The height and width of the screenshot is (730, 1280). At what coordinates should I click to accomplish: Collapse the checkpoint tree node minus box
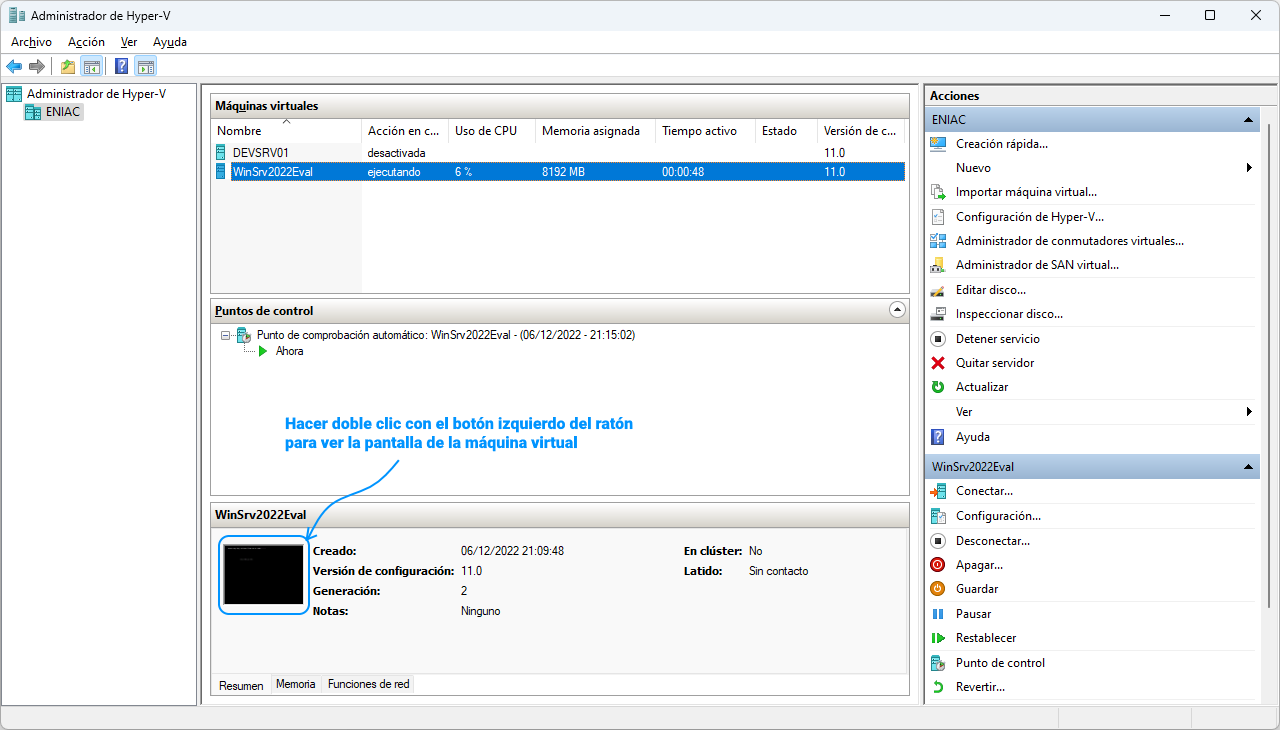[226, 335]
